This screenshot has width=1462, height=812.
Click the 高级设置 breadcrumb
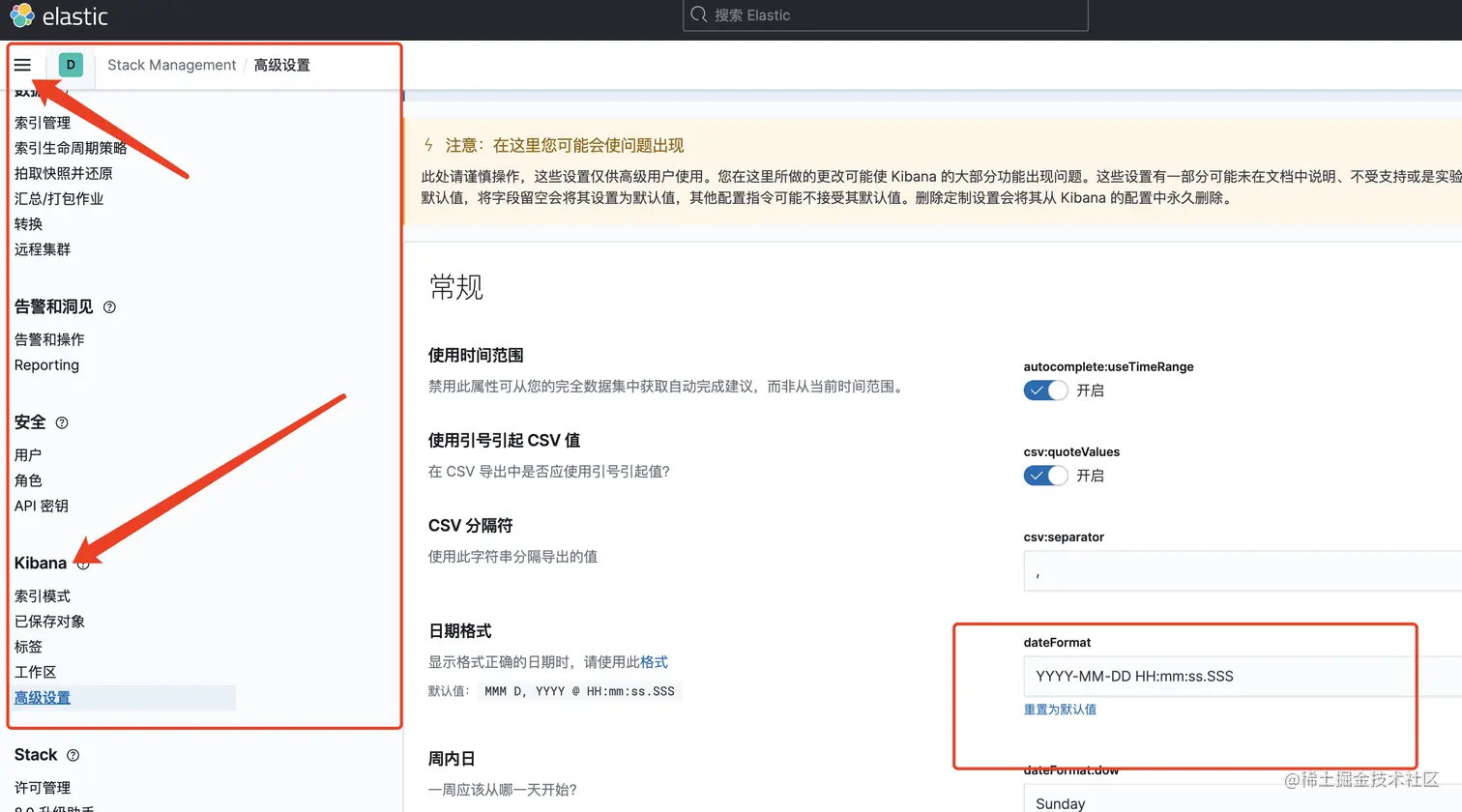(281, 65)
